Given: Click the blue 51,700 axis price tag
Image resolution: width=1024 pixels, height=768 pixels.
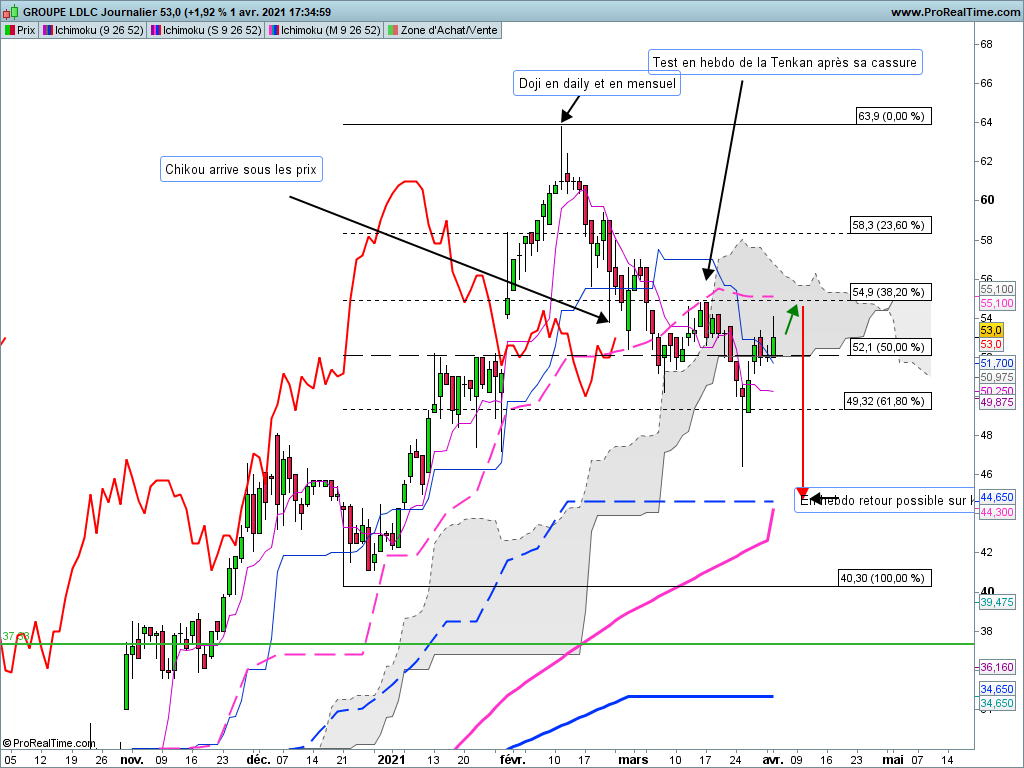Looking at the screenshot, I should click(x=997, y=363).
